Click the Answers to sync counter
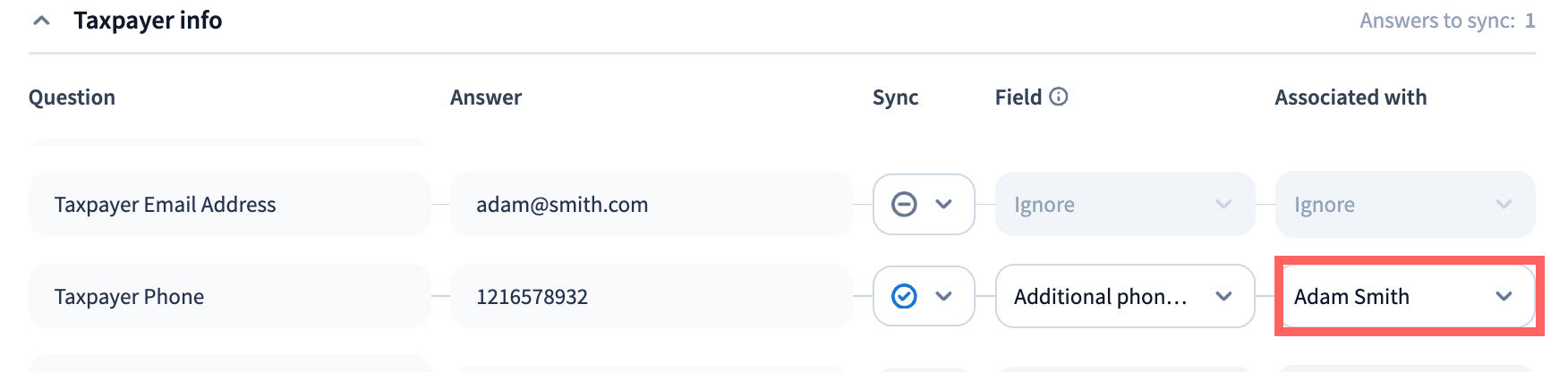The height and width of the screenshot is (372, 1568). pos(1446,21)
